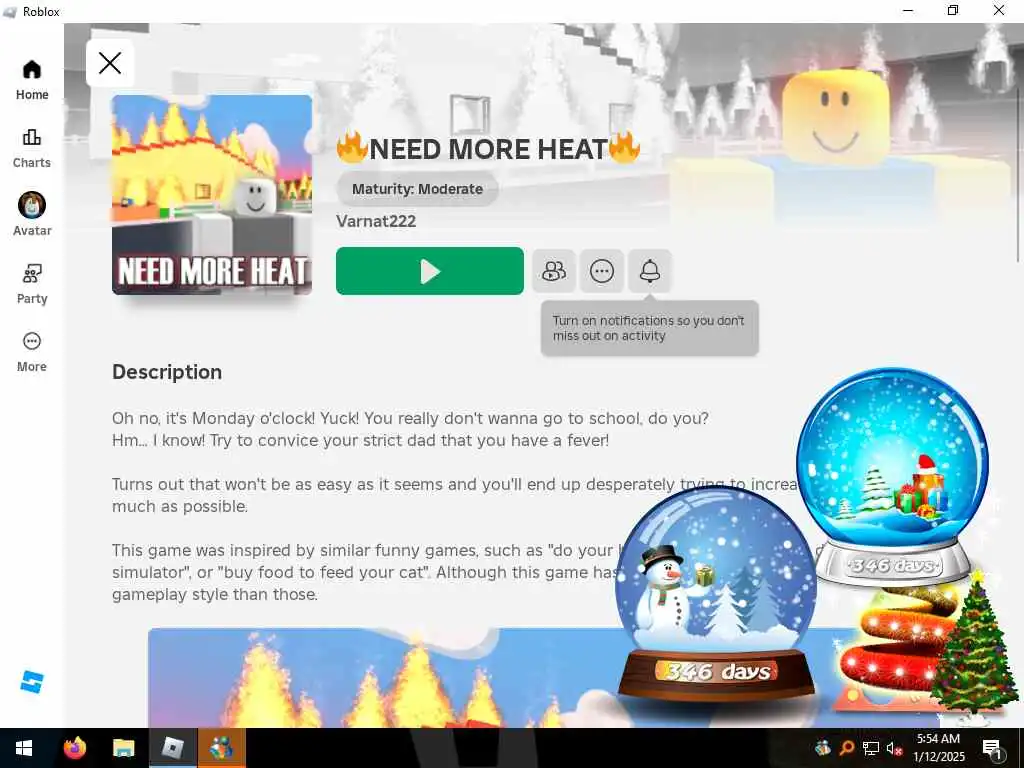Open Party in sidebar

[31, 284]
